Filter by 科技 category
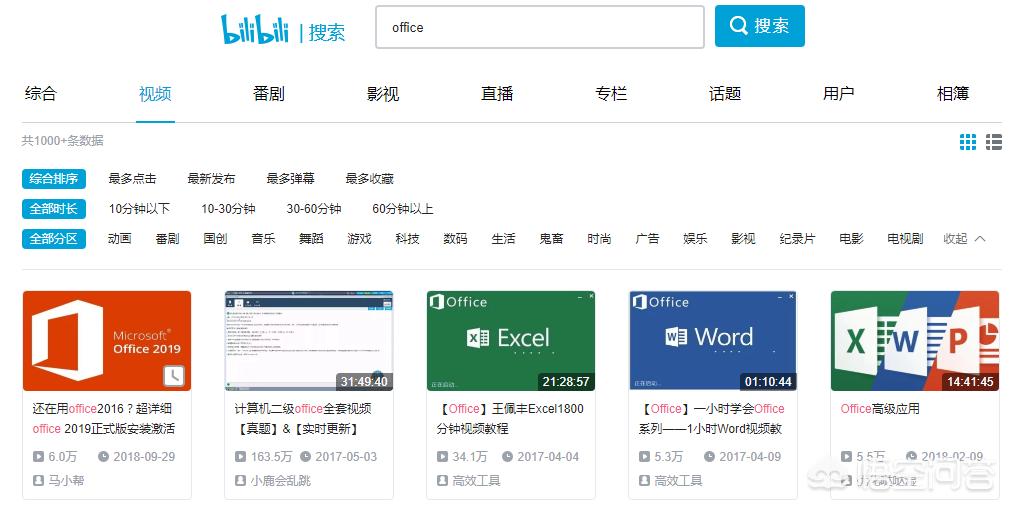The width and height of the screenshot is (1014, 510). tap(407, 239)
